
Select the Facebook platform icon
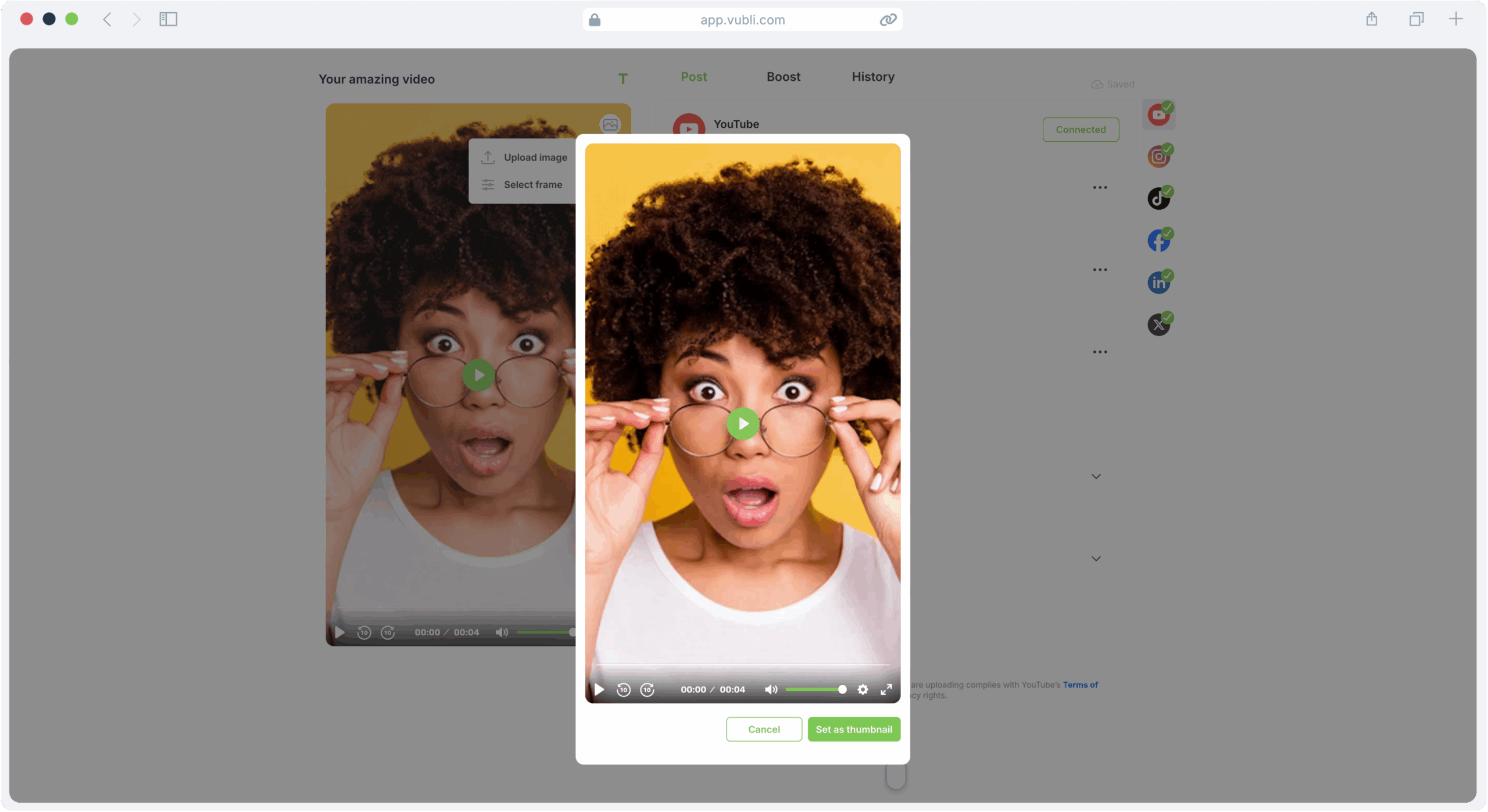1158,241
